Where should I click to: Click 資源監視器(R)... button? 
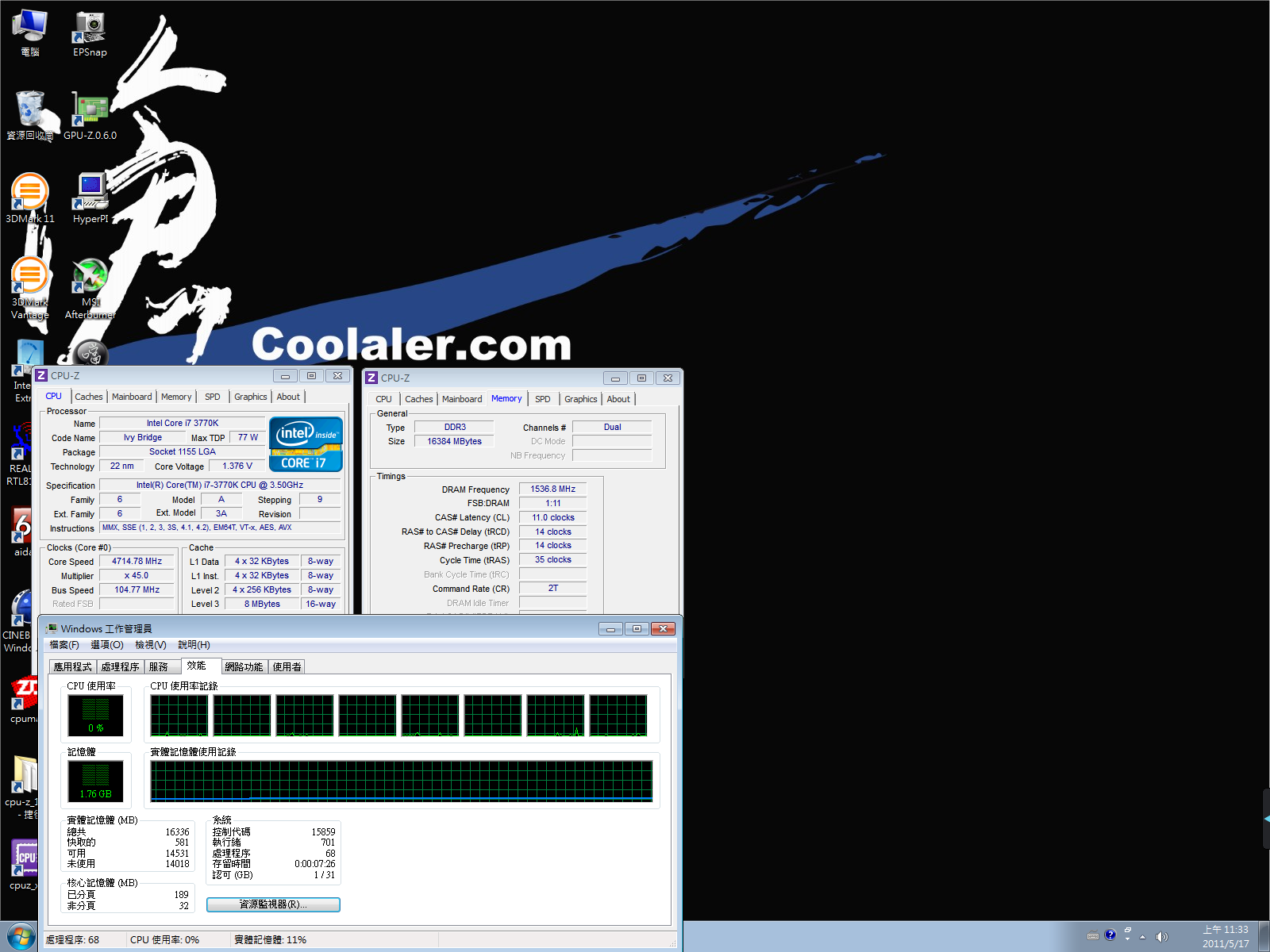point(273,904)
